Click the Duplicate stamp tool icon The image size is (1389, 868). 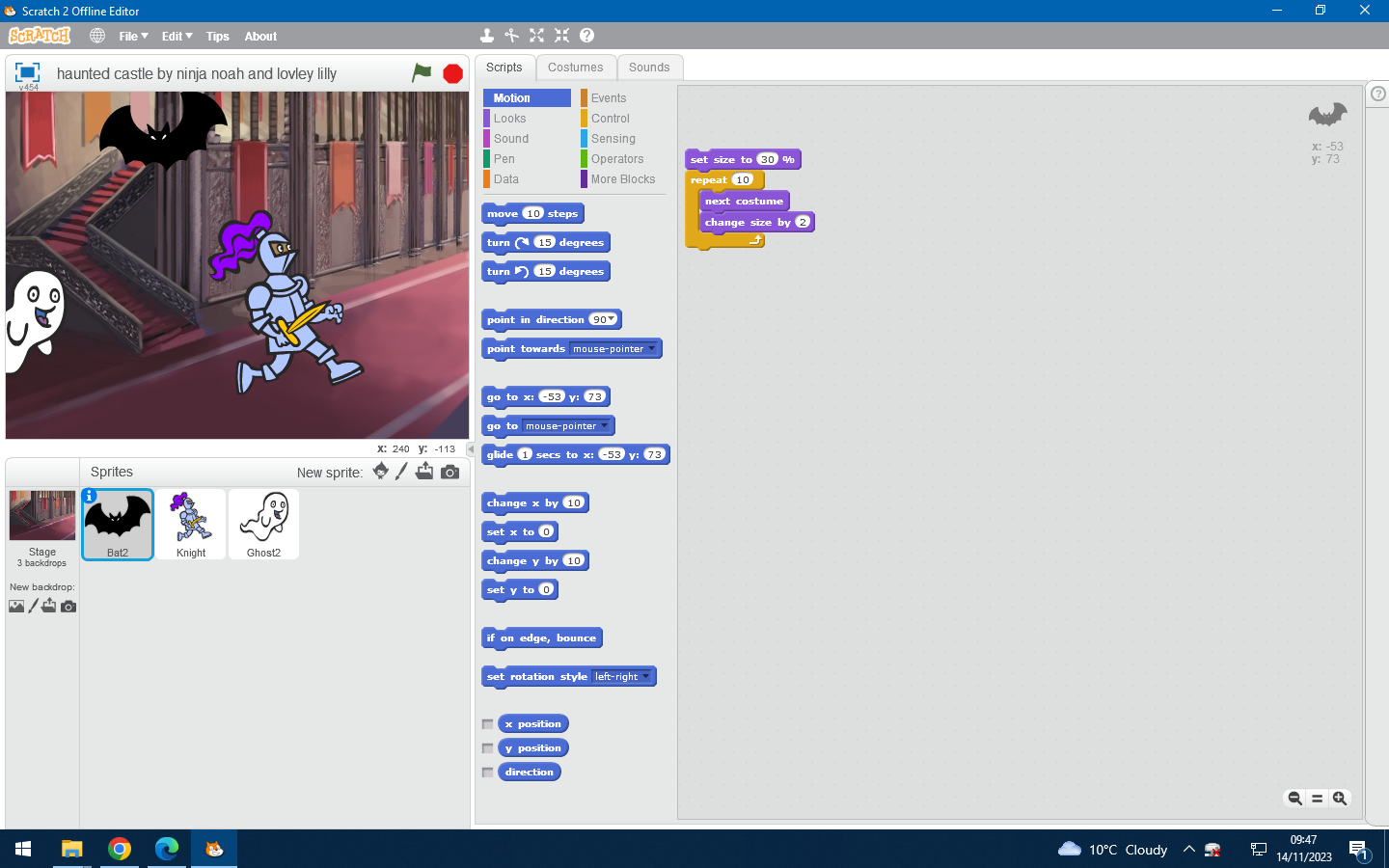click(x=487, y=36)
